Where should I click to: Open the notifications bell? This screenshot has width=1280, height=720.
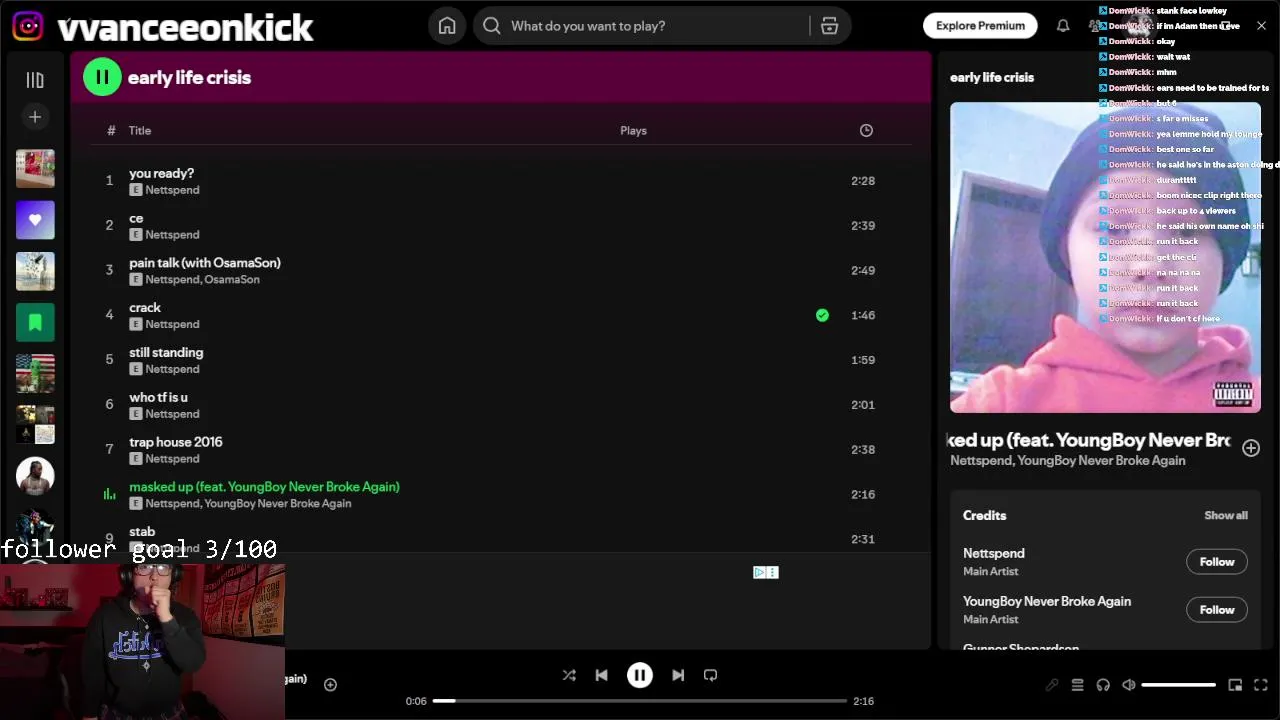[1063, 26]
